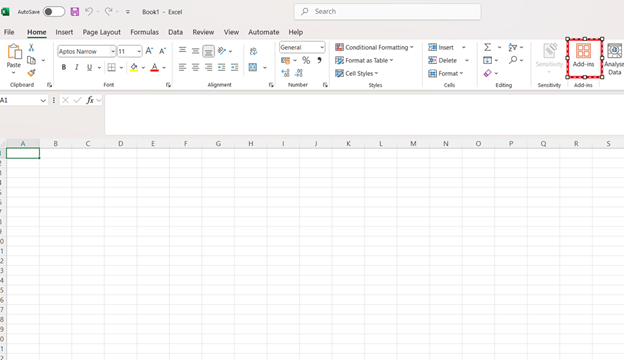
Task: Click the Search box
Action: click(387, 12)
